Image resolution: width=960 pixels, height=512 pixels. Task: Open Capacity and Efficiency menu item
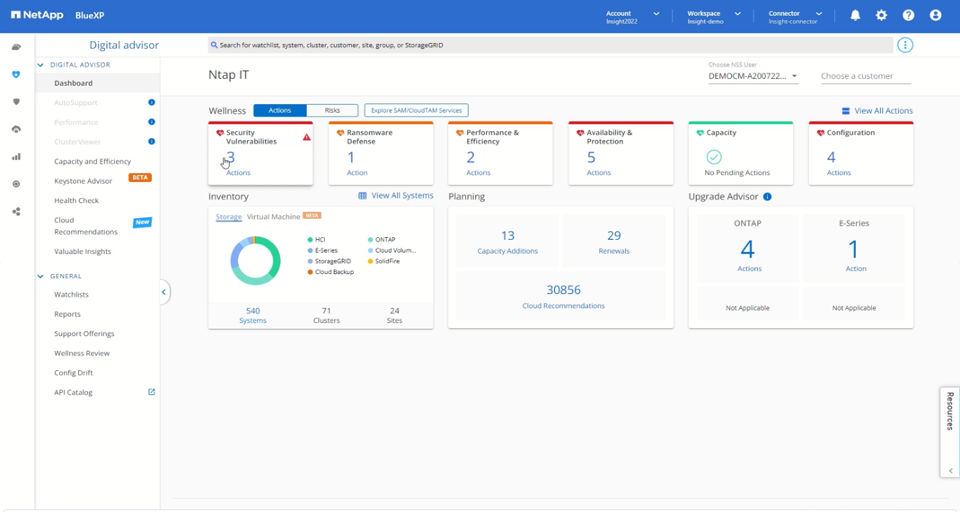click(92, 162)
